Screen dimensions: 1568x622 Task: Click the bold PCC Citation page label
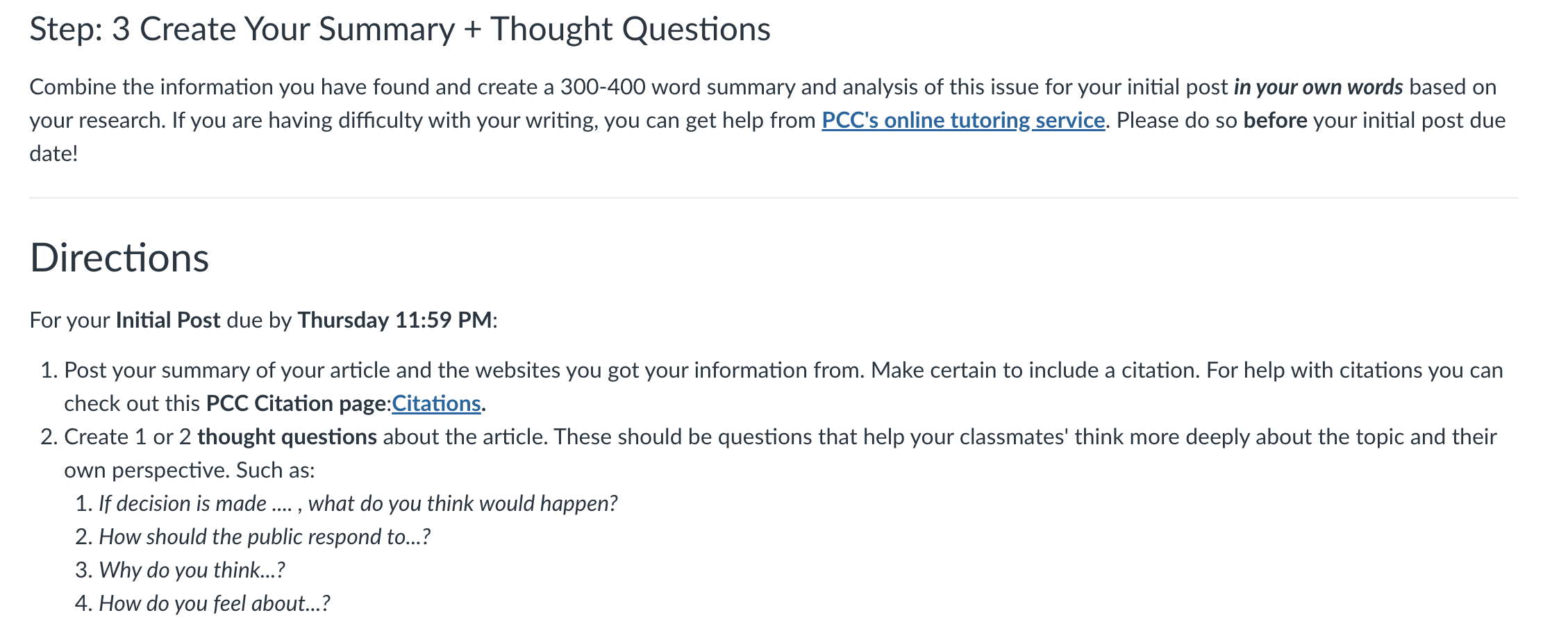click(x=299, y=404)
